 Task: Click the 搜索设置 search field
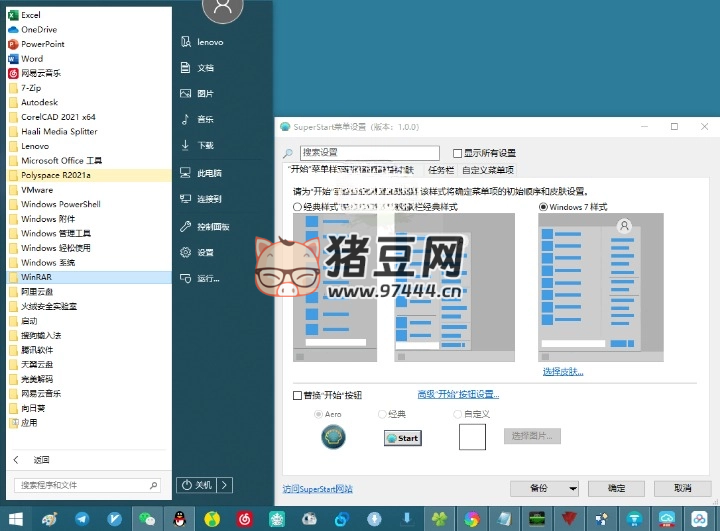click(x=370, y=153)
